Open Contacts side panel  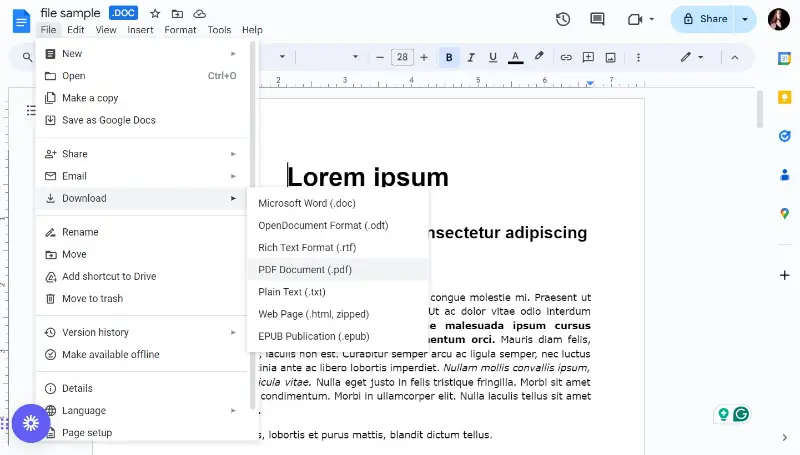click(x=784, y=175)
